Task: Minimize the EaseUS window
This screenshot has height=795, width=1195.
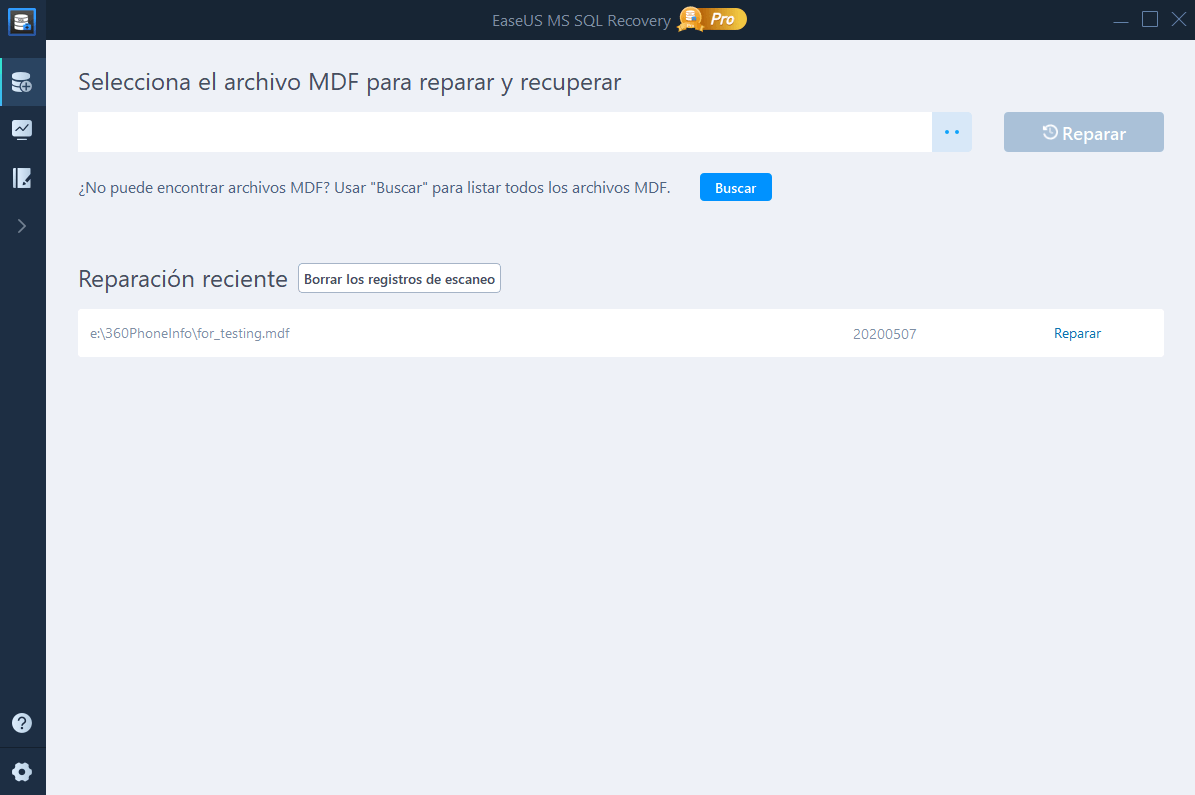Action: click(1120, 20)
